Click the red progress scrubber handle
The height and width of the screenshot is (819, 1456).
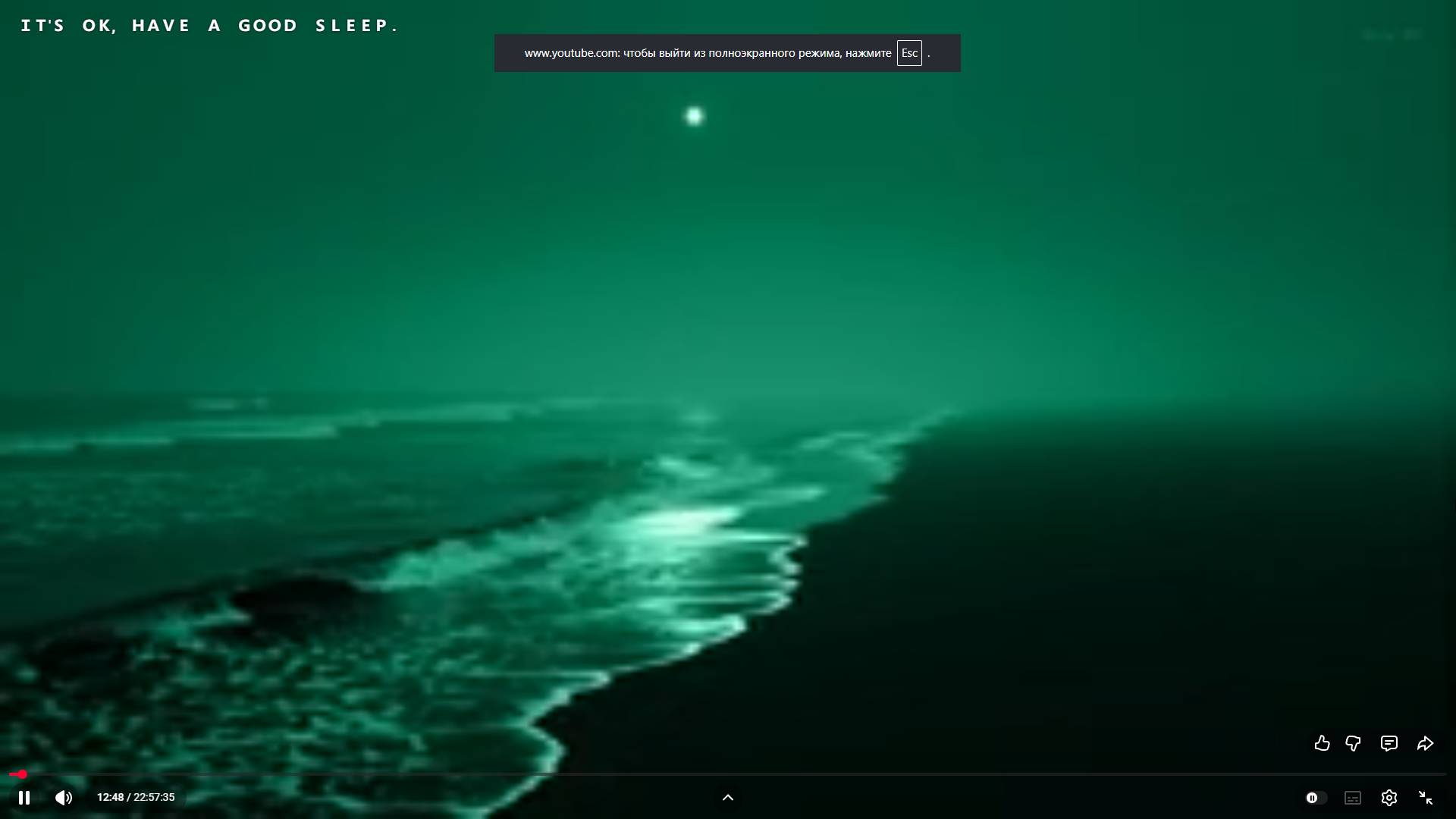click(23, 774)
